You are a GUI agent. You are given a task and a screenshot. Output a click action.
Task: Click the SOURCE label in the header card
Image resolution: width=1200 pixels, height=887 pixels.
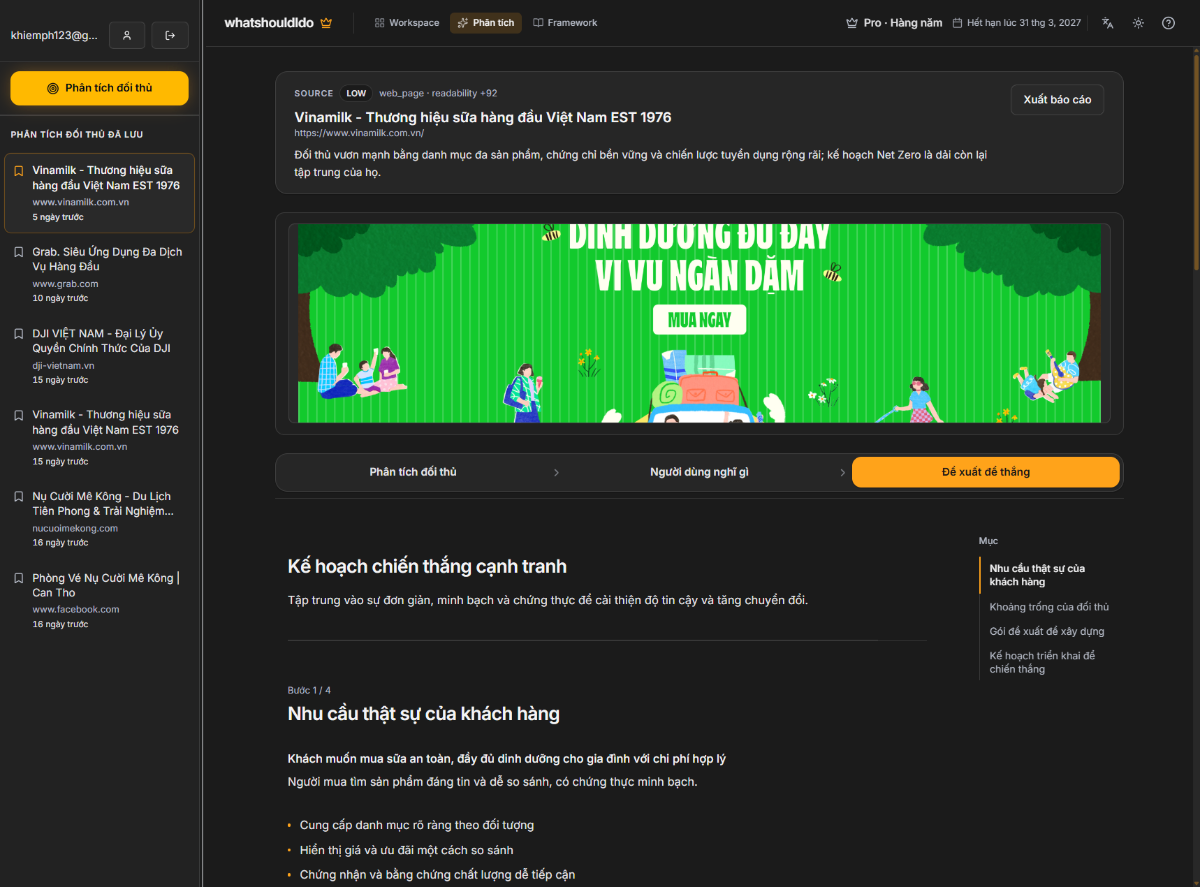pyautogui.click(x=314, y=93)
